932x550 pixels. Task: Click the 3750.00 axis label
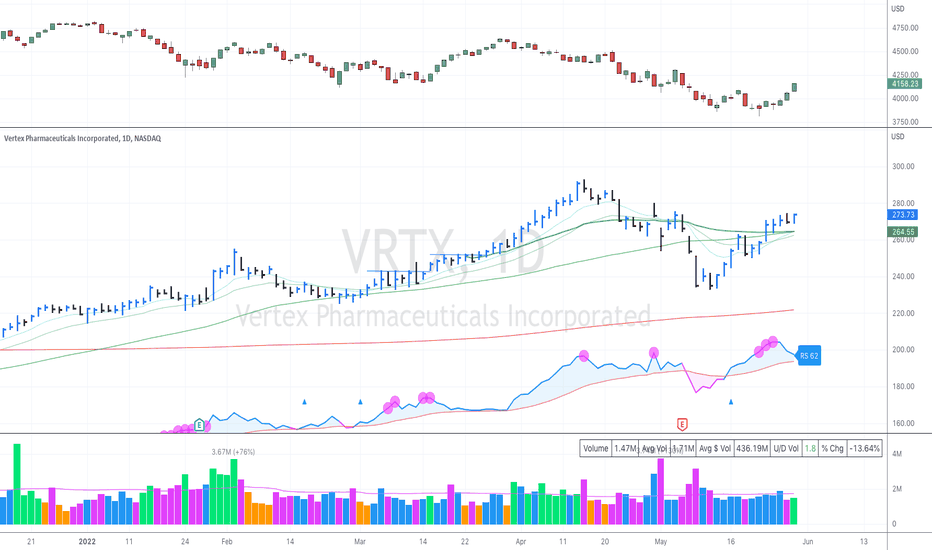(x=905, y=122)
